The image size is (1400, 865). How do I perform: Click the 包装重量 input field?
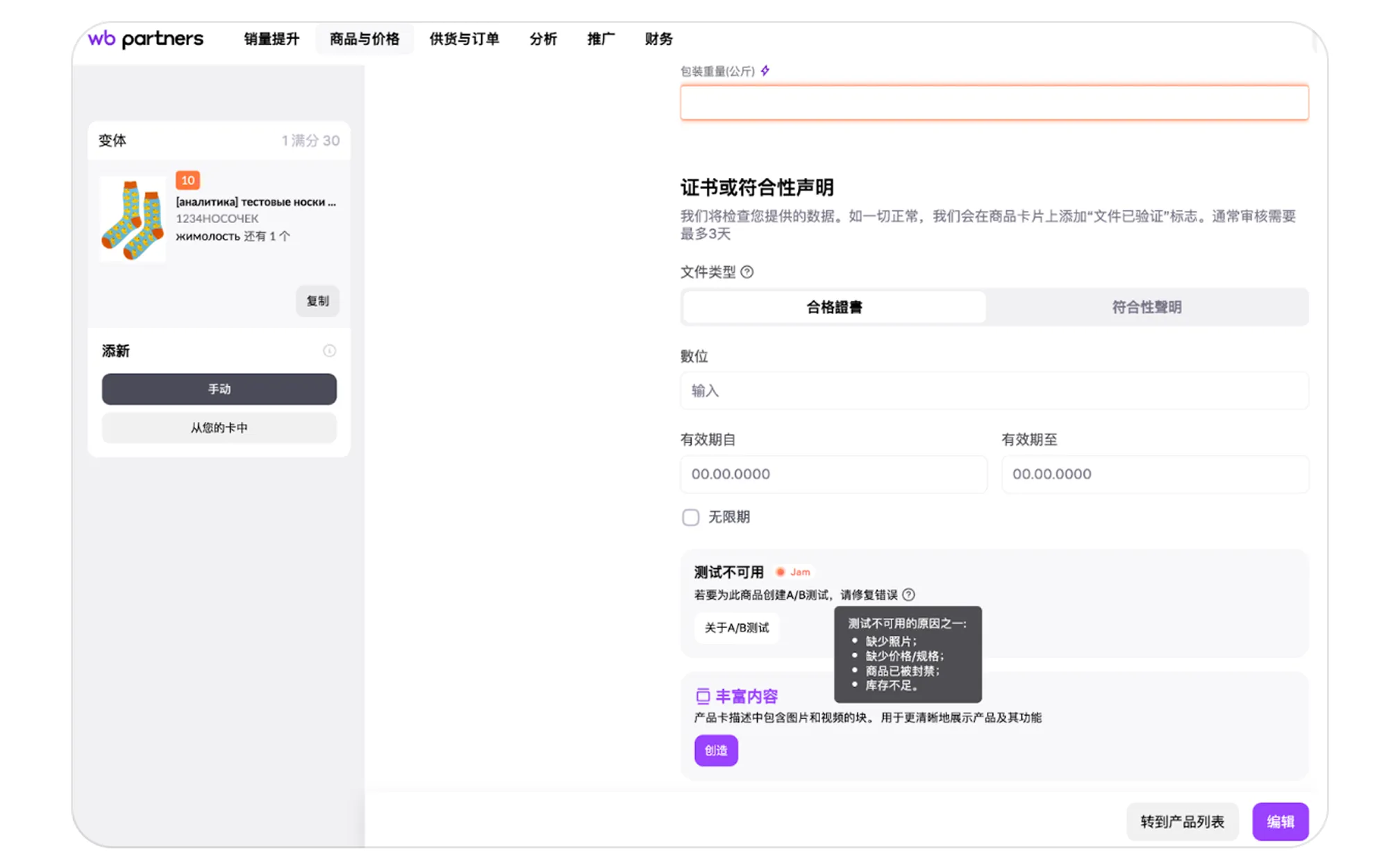point(994,103)
